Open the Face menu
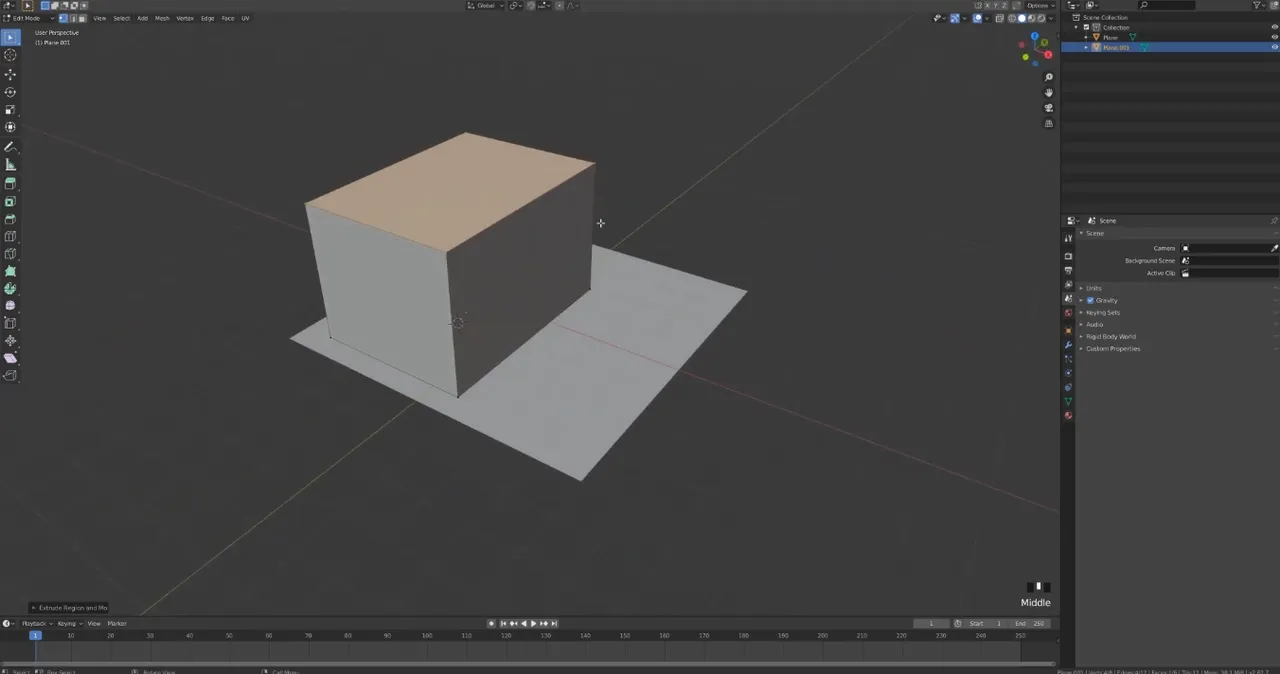Screen dimensions: 1280x674 point(228,18)
